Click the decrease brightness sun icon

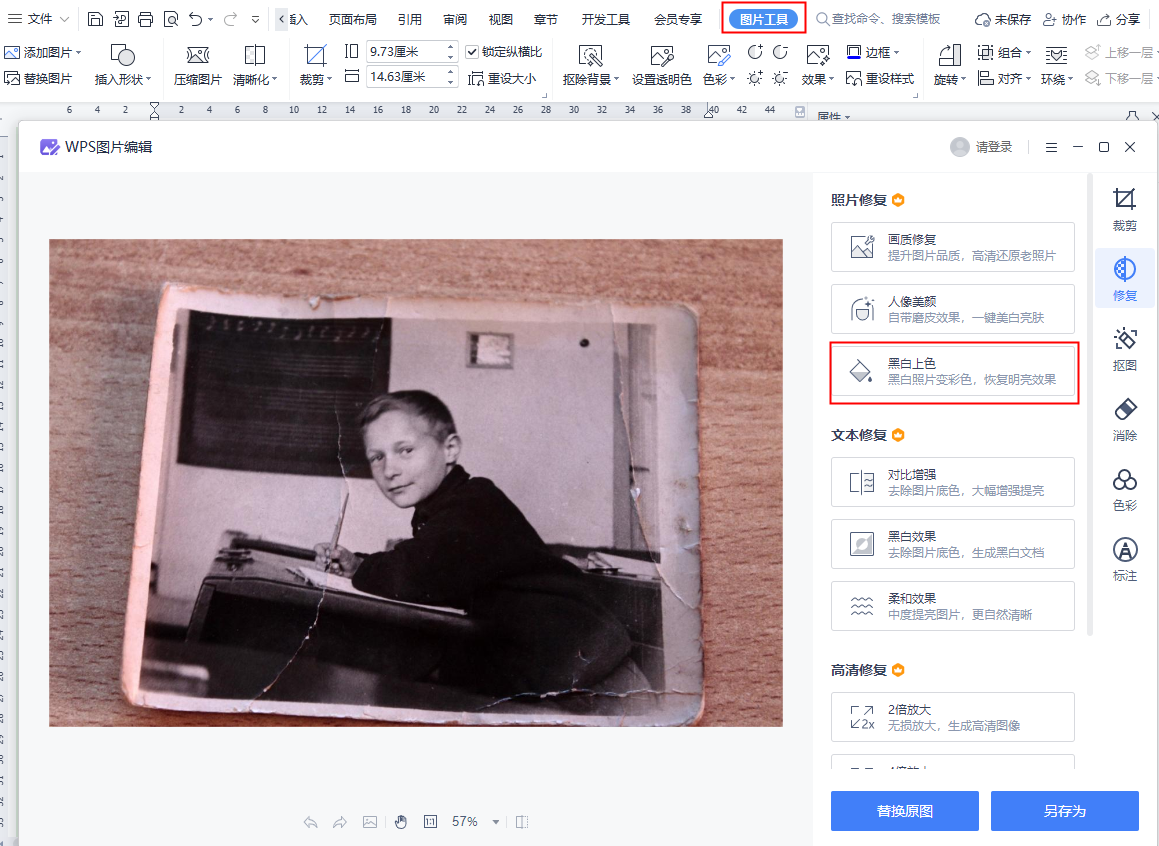pos(780,78)
